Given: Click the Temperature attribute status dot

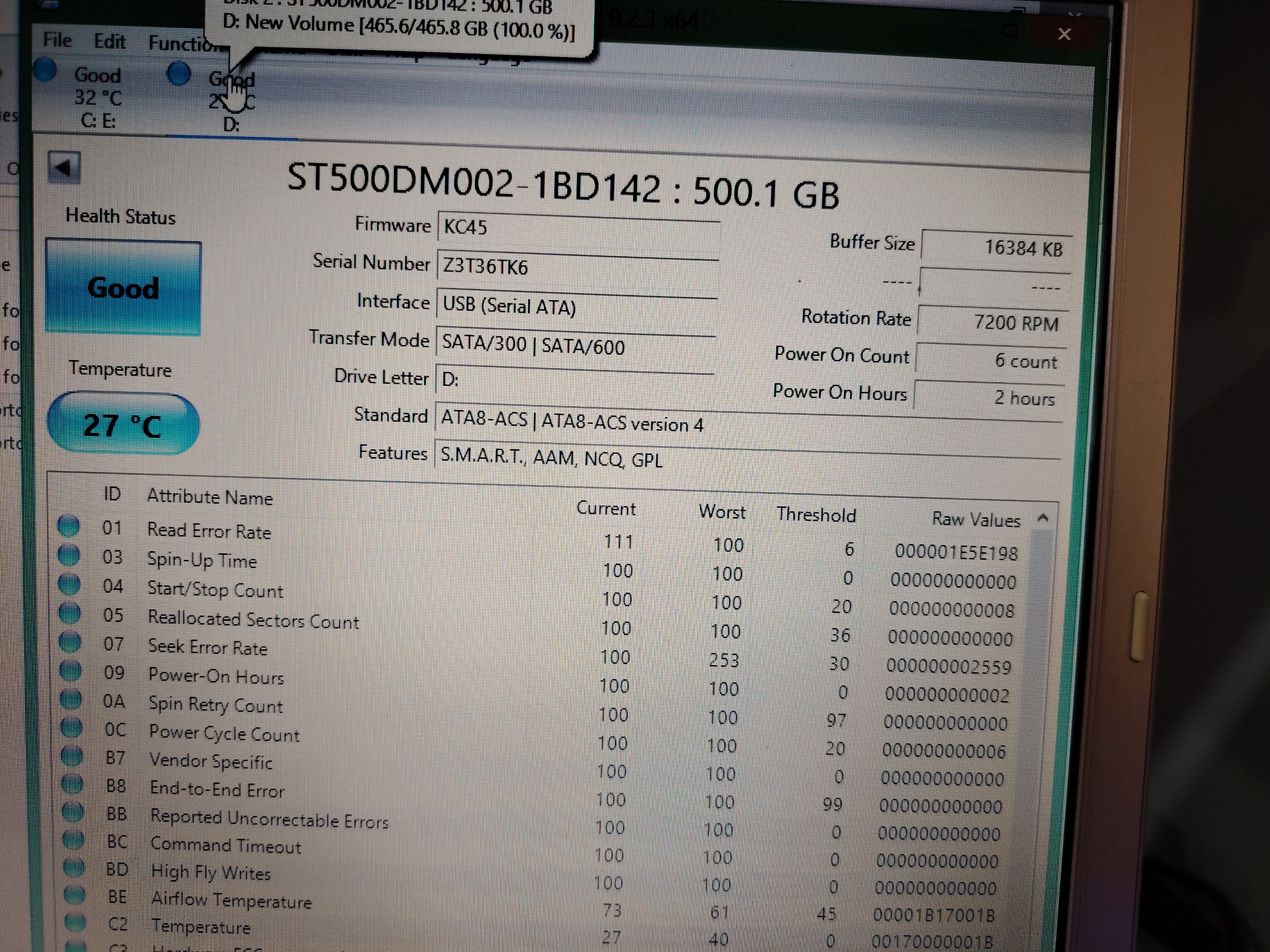Looking at the screenshot, I should click(74, 922).
